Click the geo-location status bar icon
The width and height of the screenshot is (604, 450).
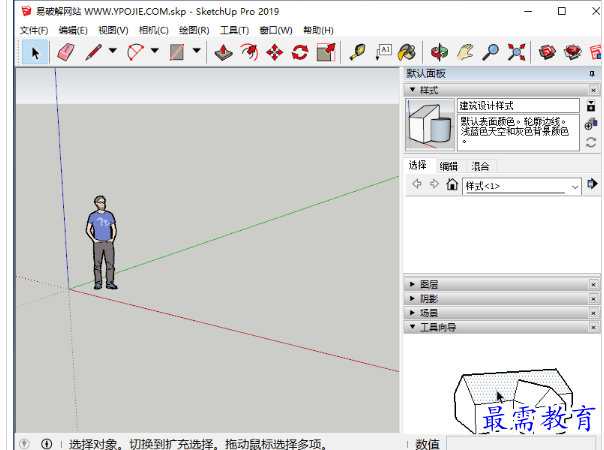(25, 444)
